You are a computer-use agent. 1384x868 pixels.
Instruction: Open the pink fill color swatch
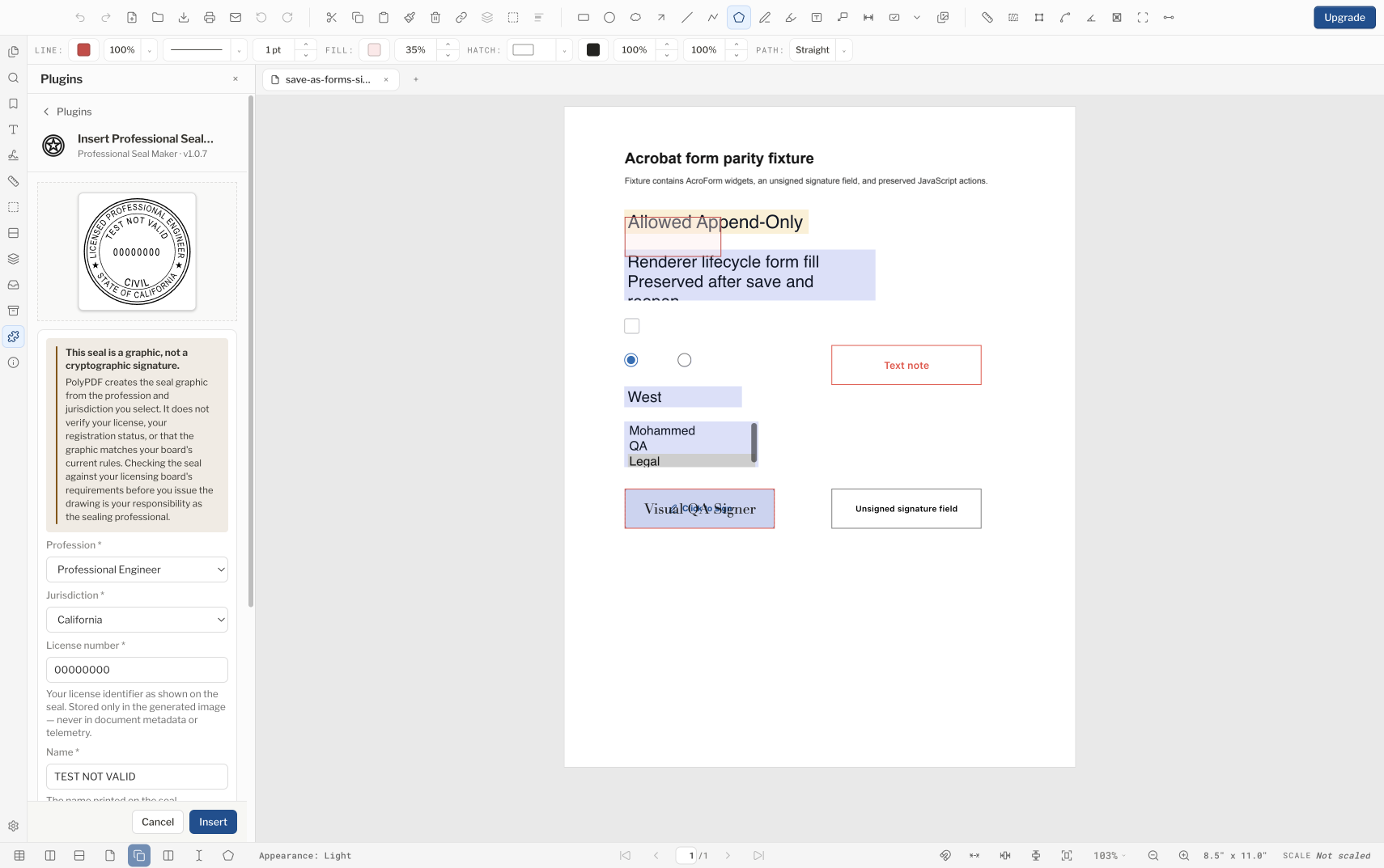[x=374, y=50]
